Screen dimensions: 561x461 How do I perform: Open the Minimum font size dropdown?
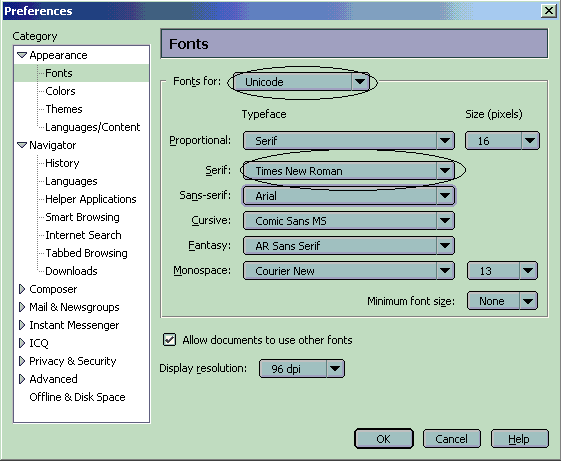click(x=502, y=301)
